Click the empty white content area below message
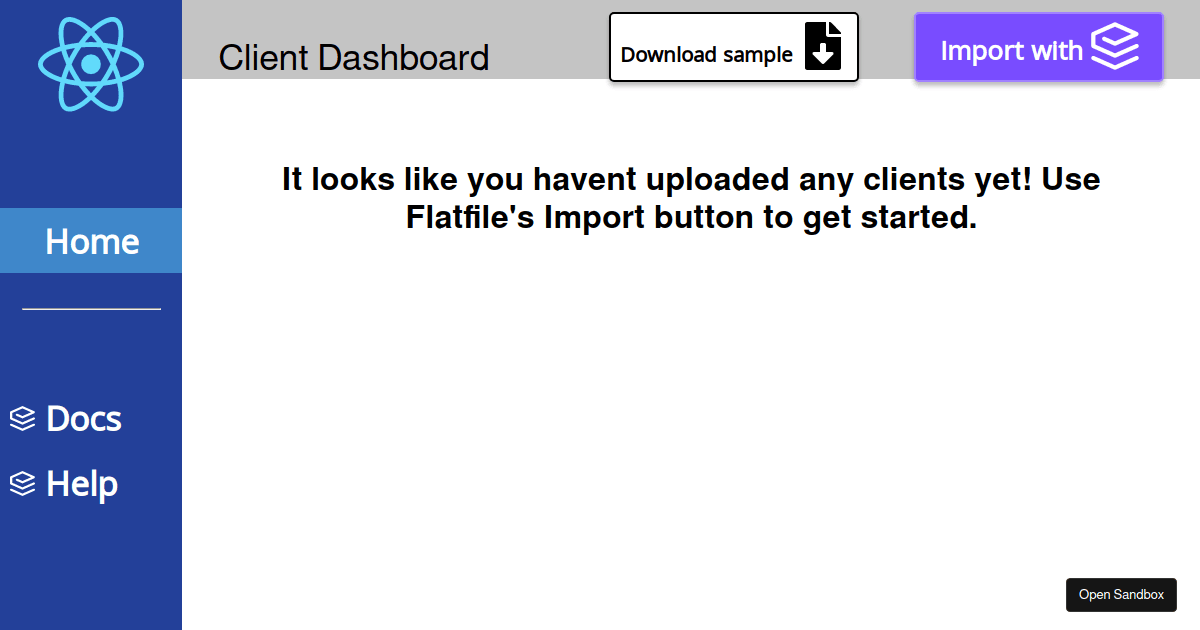Viewport: 1200px width, 630px height. click(x=690, y=420)
